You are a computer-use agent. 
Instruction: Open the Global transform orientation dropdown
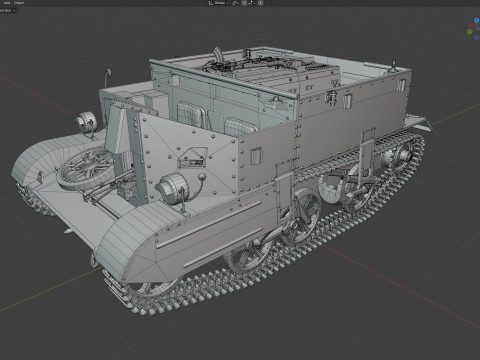[219, 3]
